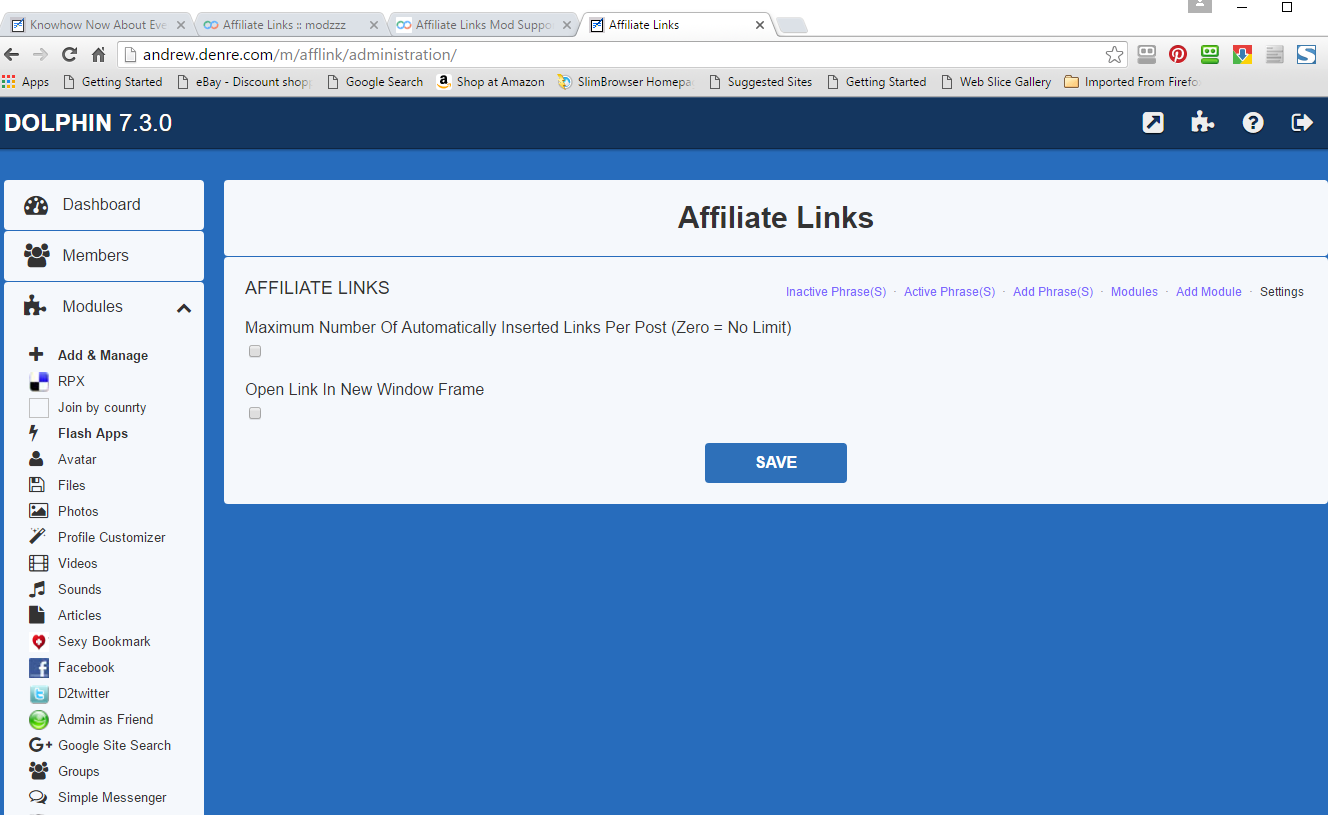
Task: Click the Sexy Bookmark heart icon
Action: (x=39, y=642)
